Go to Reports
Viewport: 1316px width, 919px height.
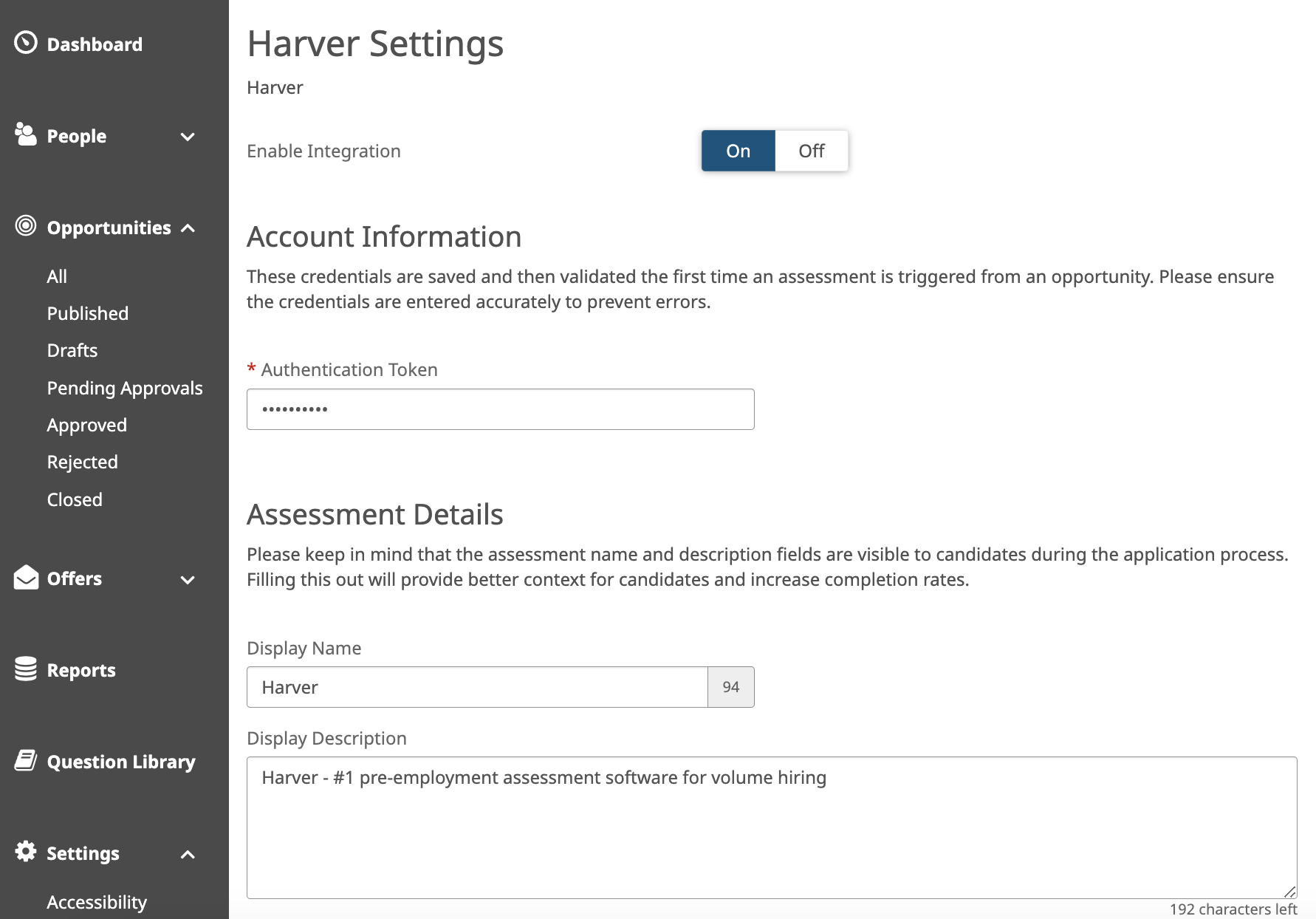pyautogui.click(x=81, y=670)
